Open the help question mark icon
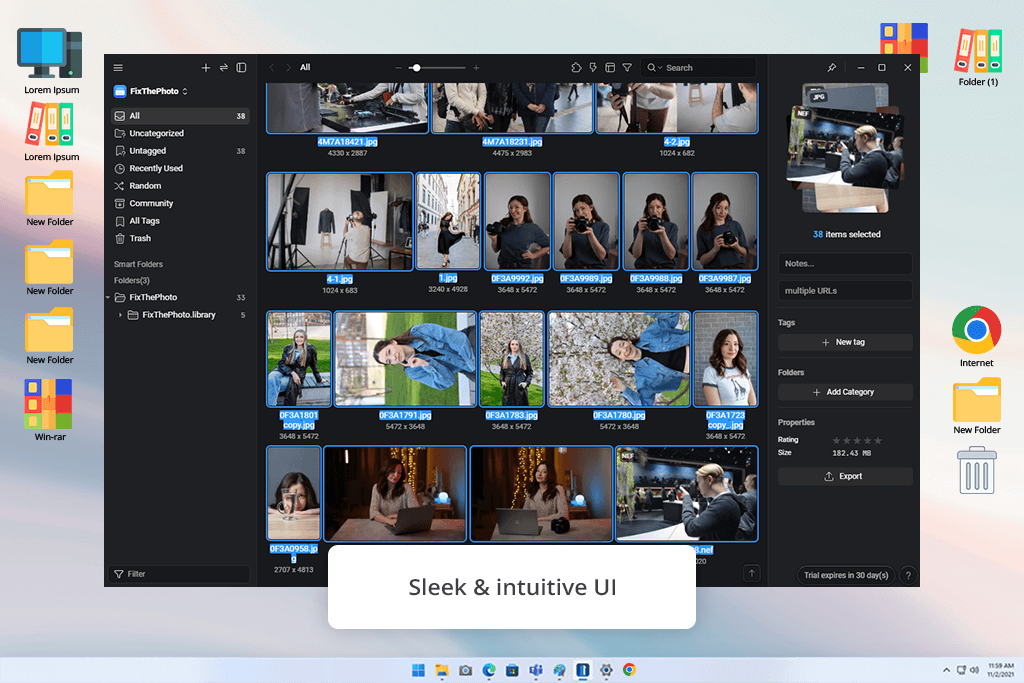Image resolution: width=1024 pixels, height=683 pixels. 908,575
